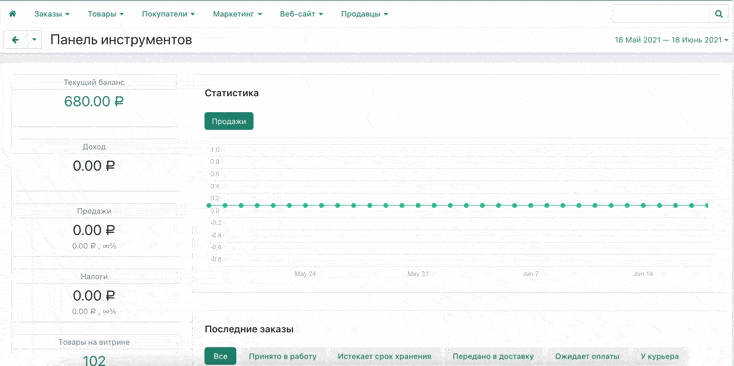The height and width of the screenshot is (366, 734).
Task: Select the У курьера tab
Action: 660,356
